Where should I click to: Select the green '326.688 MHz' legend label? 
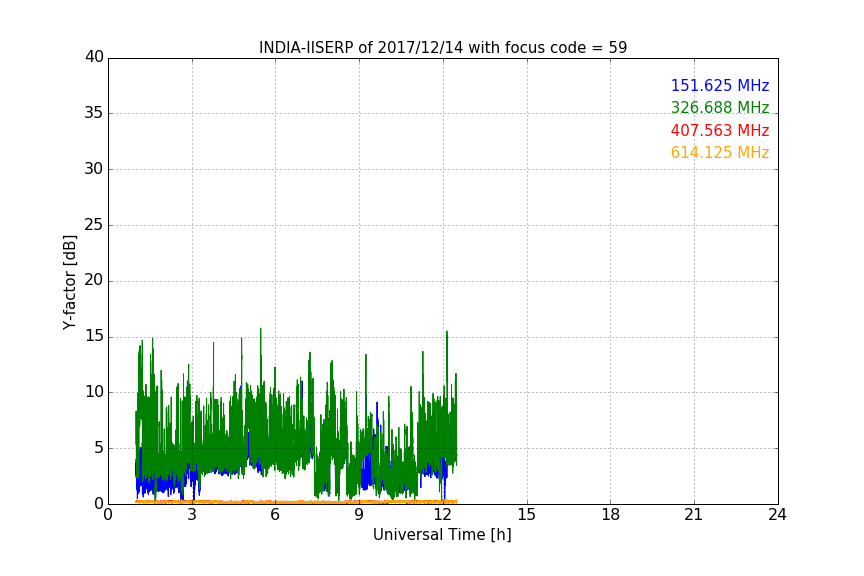pos(720,107)
